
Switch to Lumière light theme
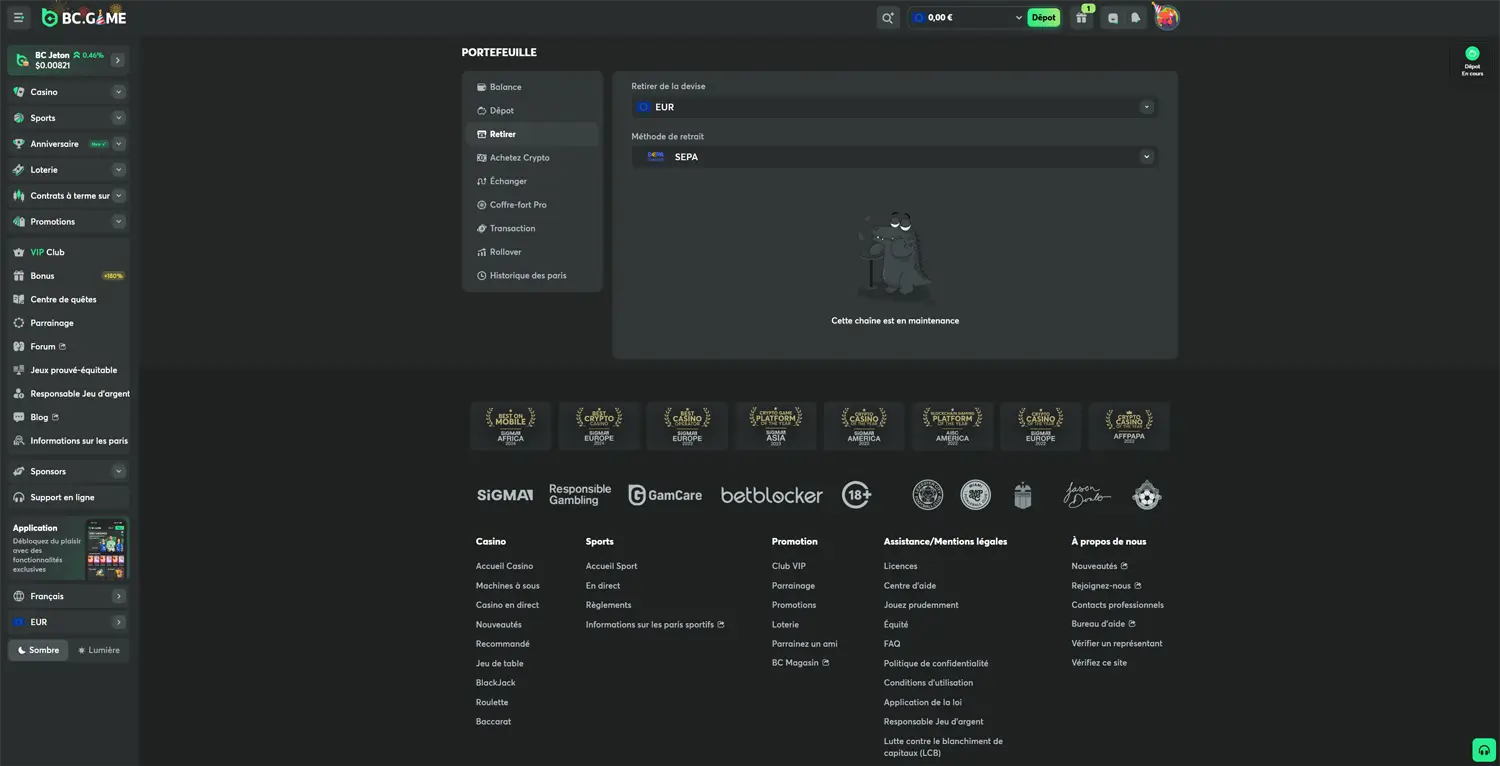99,650
